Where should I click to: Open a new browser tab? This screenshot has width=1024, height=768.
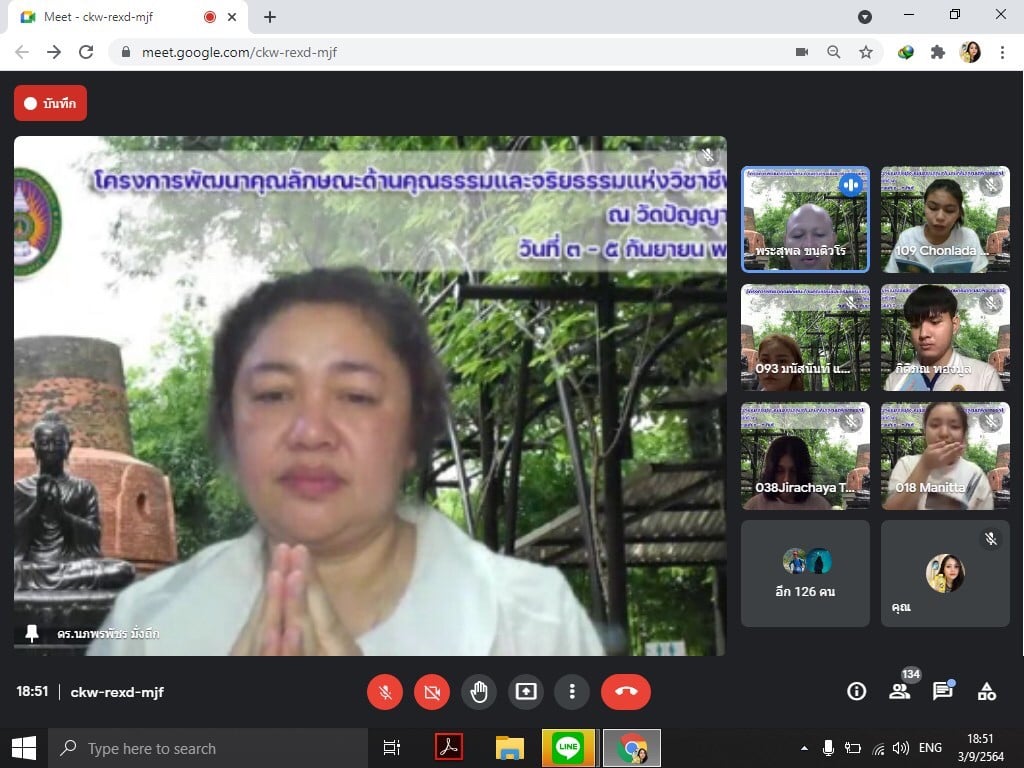pyautogui.click(x=270, y=17)
